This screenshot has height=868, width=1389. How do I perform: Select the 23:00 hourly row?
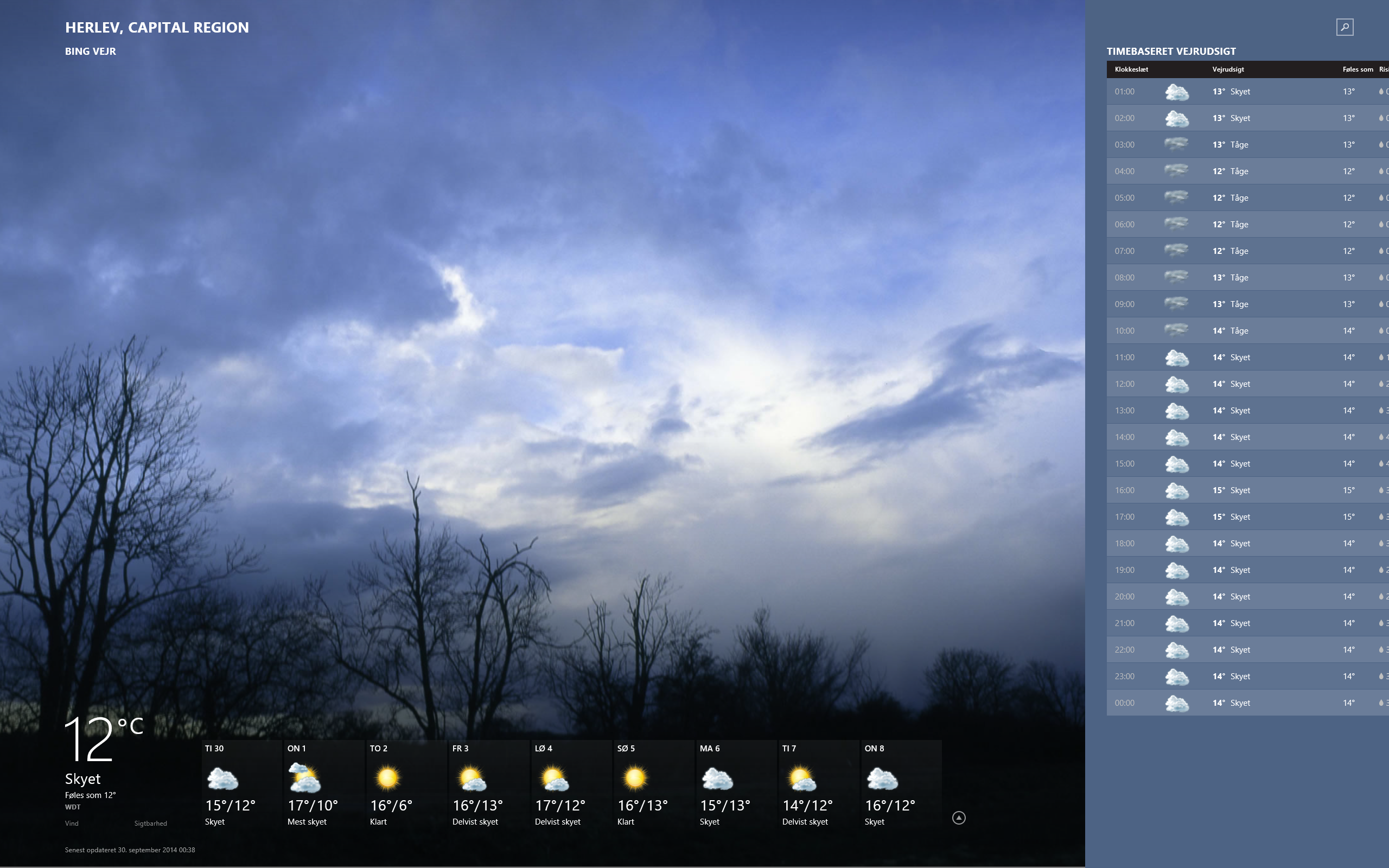tap(1246, 676)
